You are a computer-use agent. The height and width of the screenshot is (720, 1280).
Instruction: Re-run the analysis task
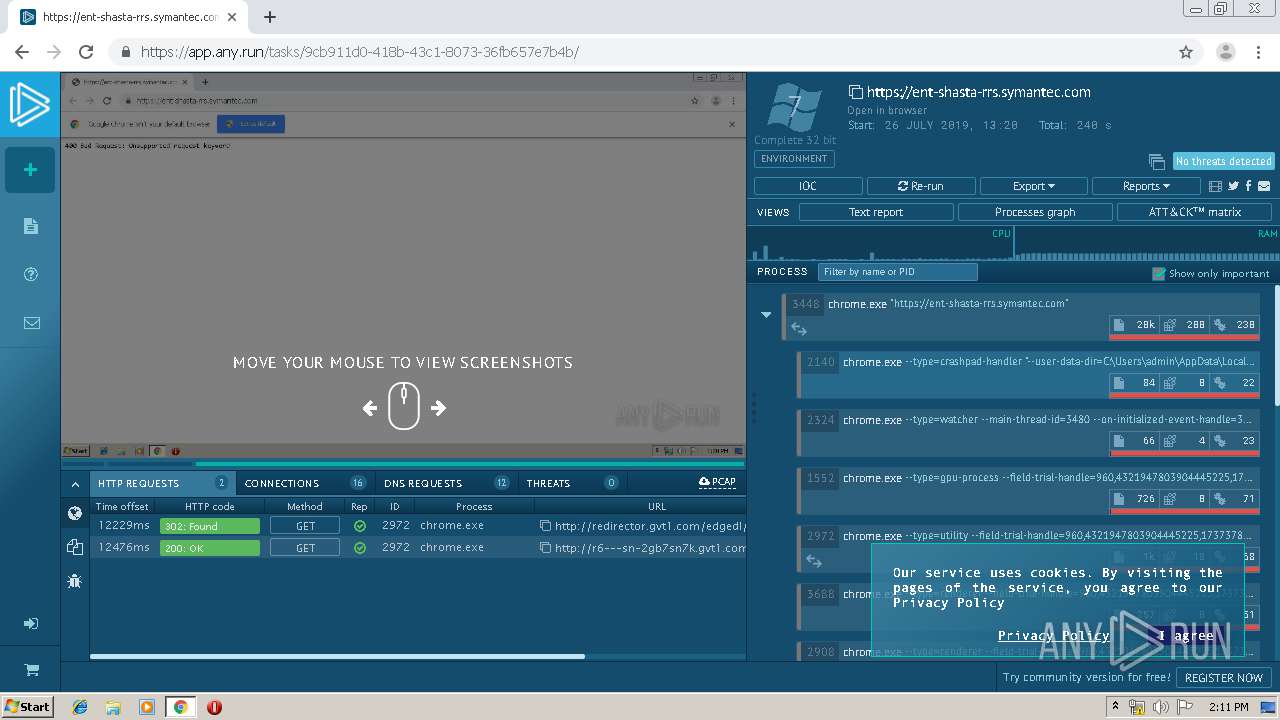(920, 186)
